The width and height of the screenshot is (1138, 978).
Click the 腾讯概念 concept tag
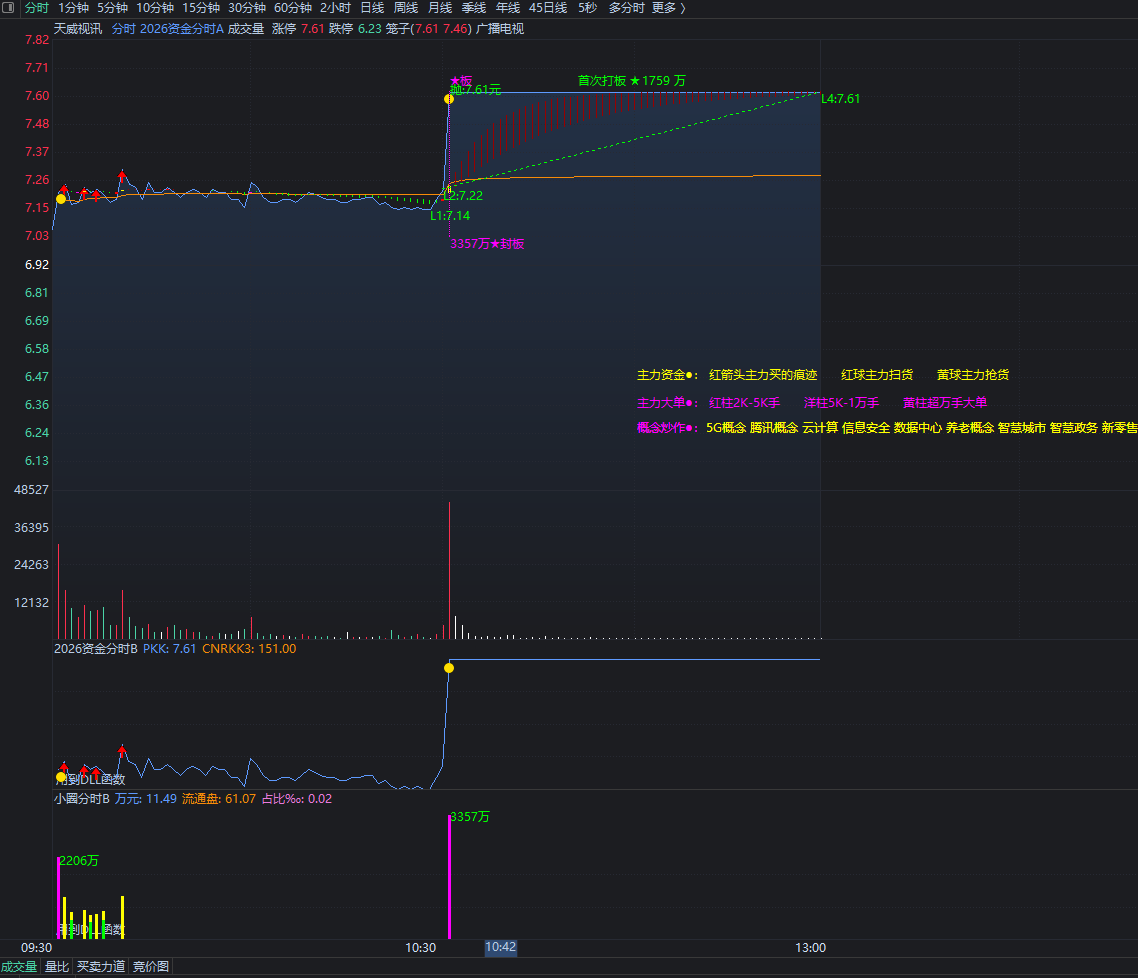click(x=774, y=428)
